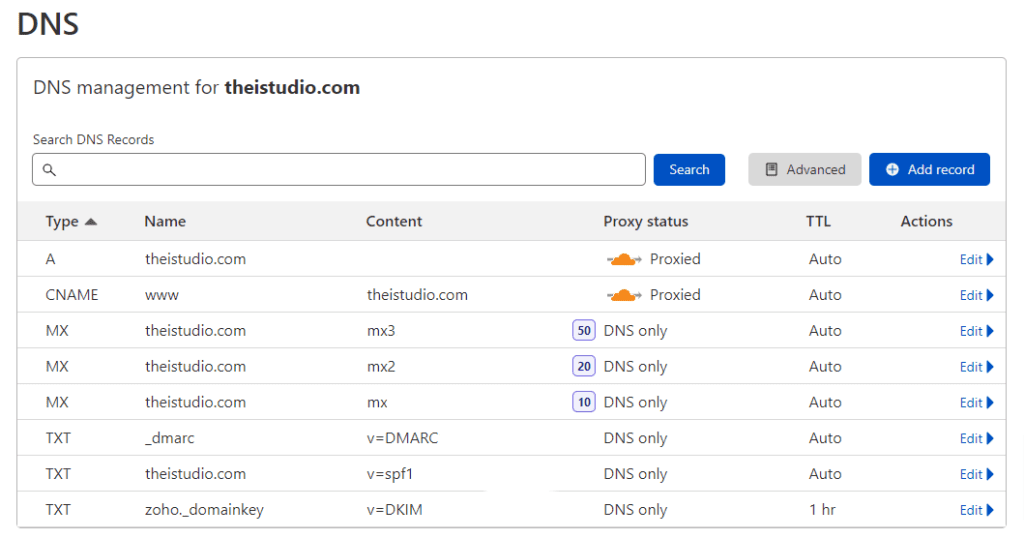Focus the Search DNS Records field
The height and width of the screenshot is (538, 1024).
click(x=339, y=170)
